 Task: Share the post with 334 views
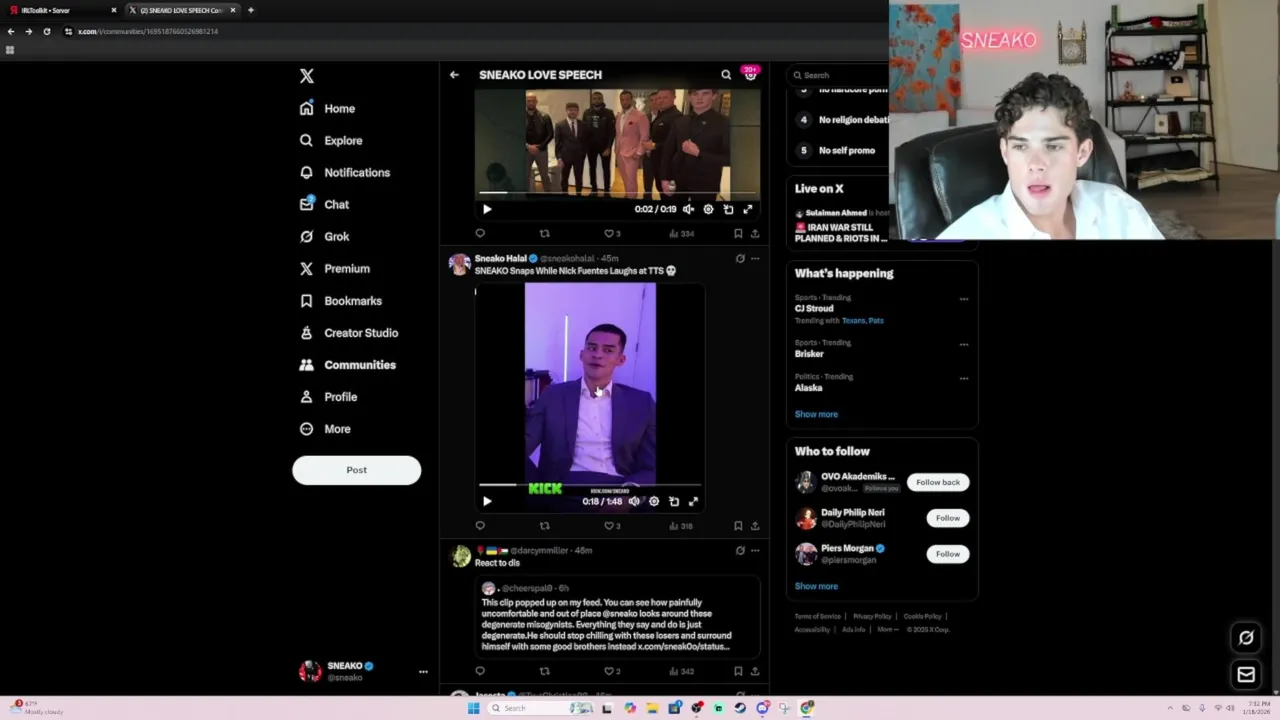tap(755, 233)
